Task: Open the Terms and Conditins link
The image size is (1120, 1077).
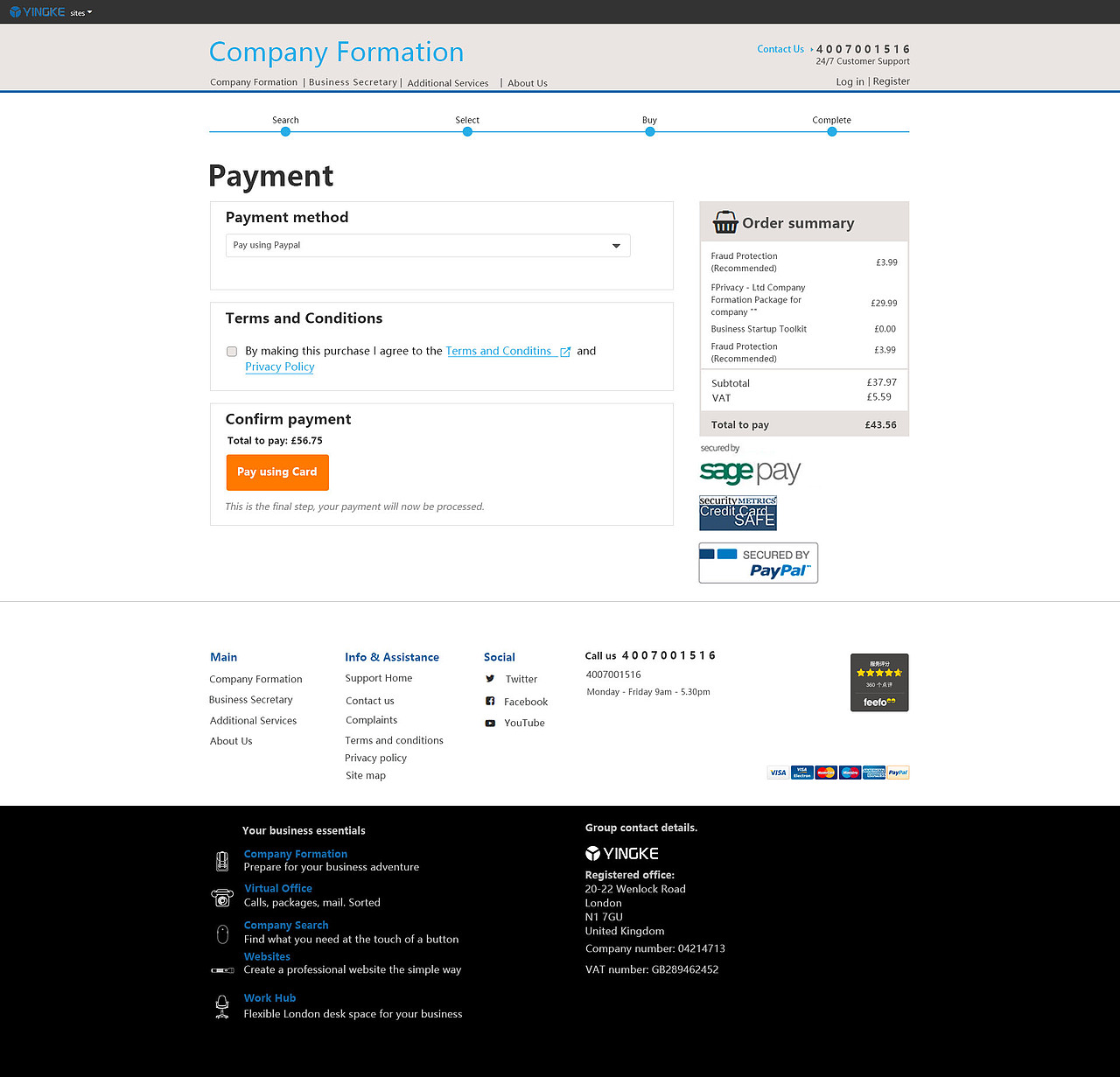Action: point(499,351)
